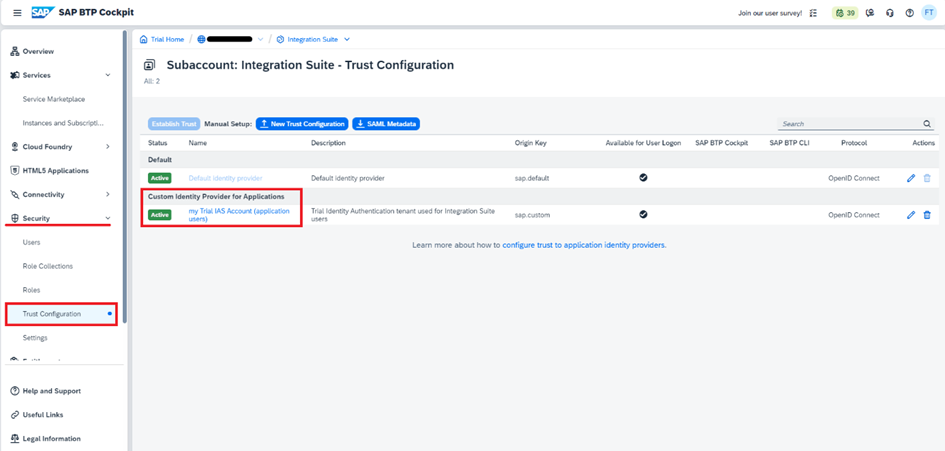This screenshot has width=945, height=451.
Task: Click User Logon checkmark for sap.custom
Action: coord(643,214)
